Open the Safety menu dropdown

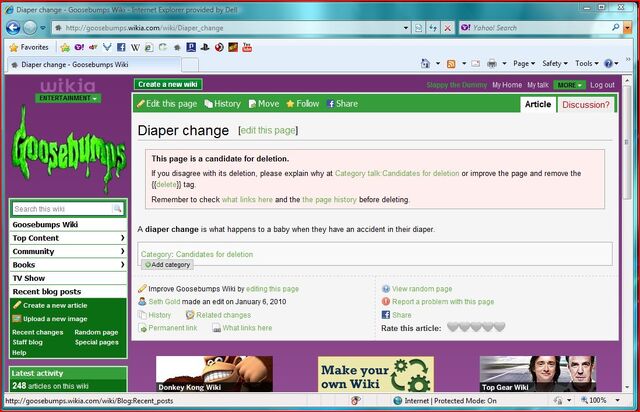pyautogui.click(x=555, y=63)
